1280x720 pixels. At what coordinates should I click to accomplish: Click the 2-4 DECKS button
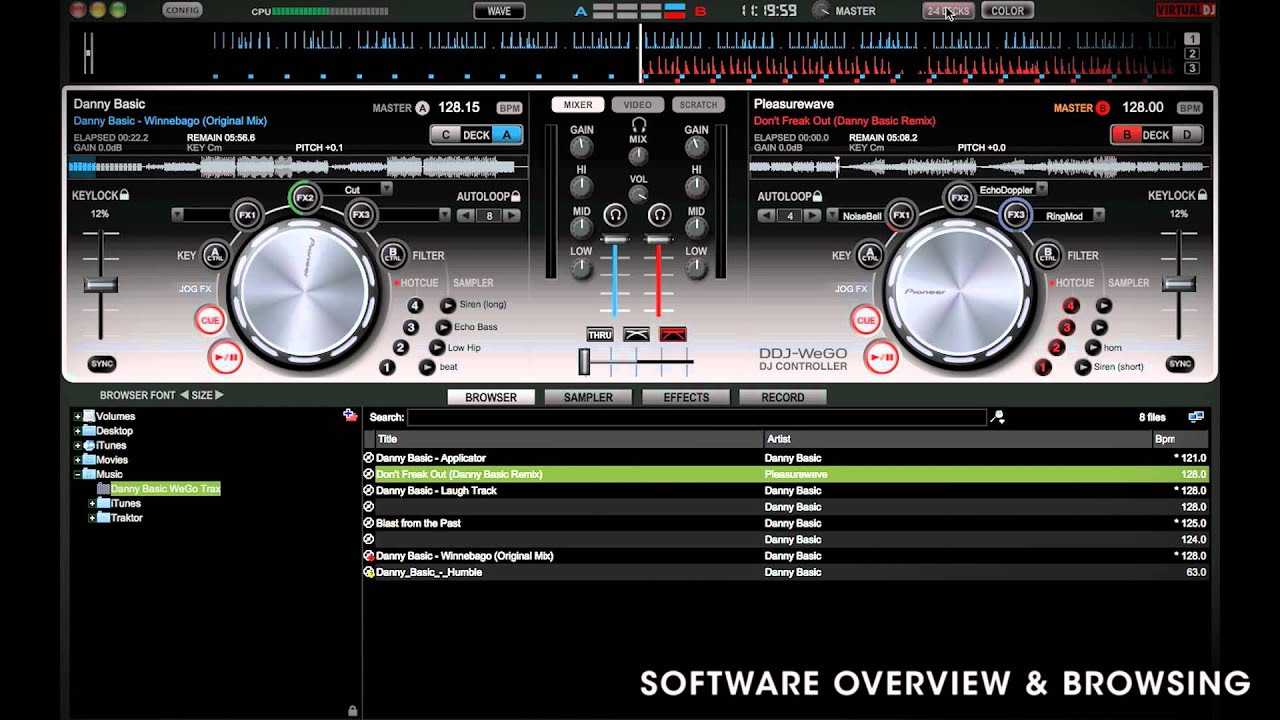pyautogui.click(x=948, y=11)
